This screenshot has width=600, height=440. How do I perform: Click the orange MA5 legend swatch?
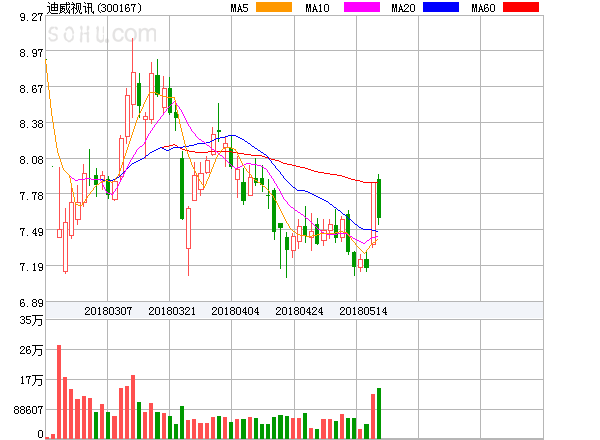[274, 7]
